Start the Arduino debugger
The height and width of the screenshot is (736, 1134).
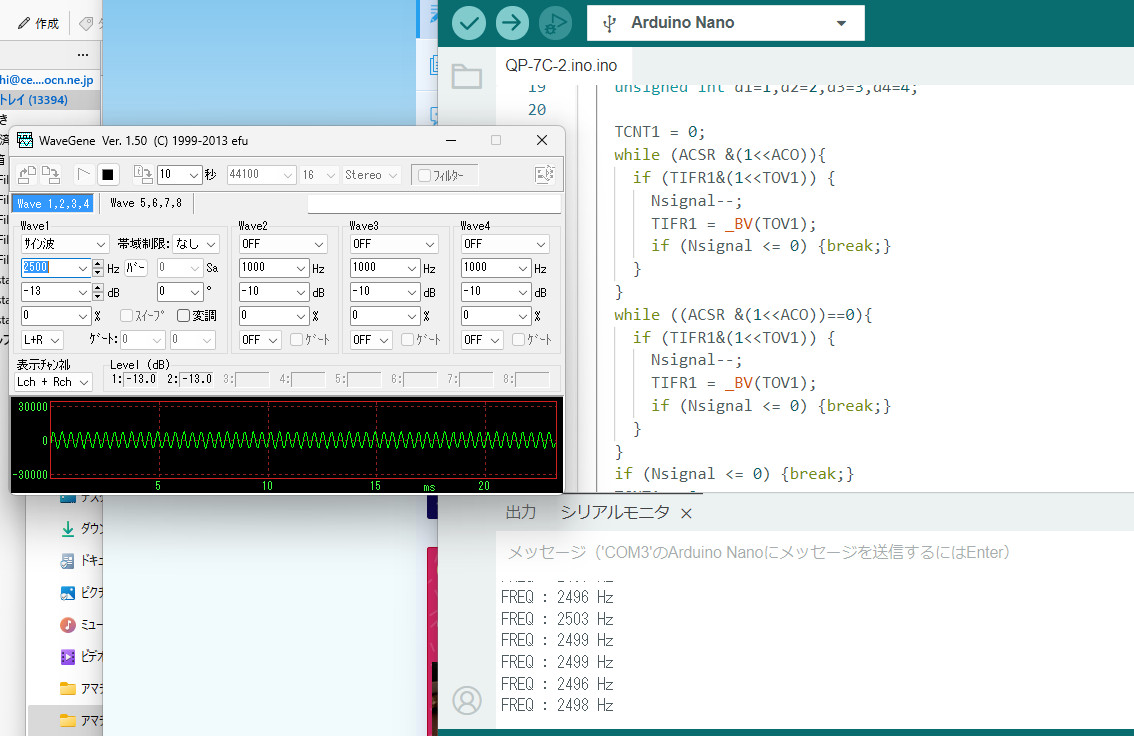(556, 22)
